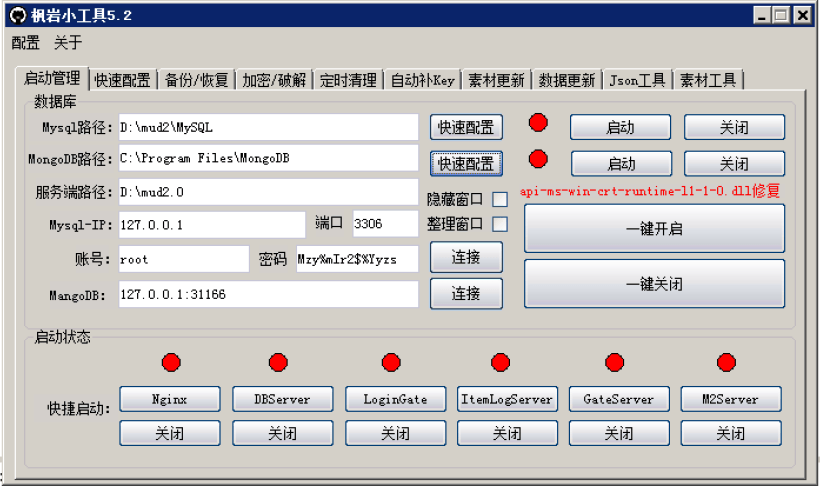Click the red status light above DBServer
This screenshot has height=486, width=820.
click(278, 362)
